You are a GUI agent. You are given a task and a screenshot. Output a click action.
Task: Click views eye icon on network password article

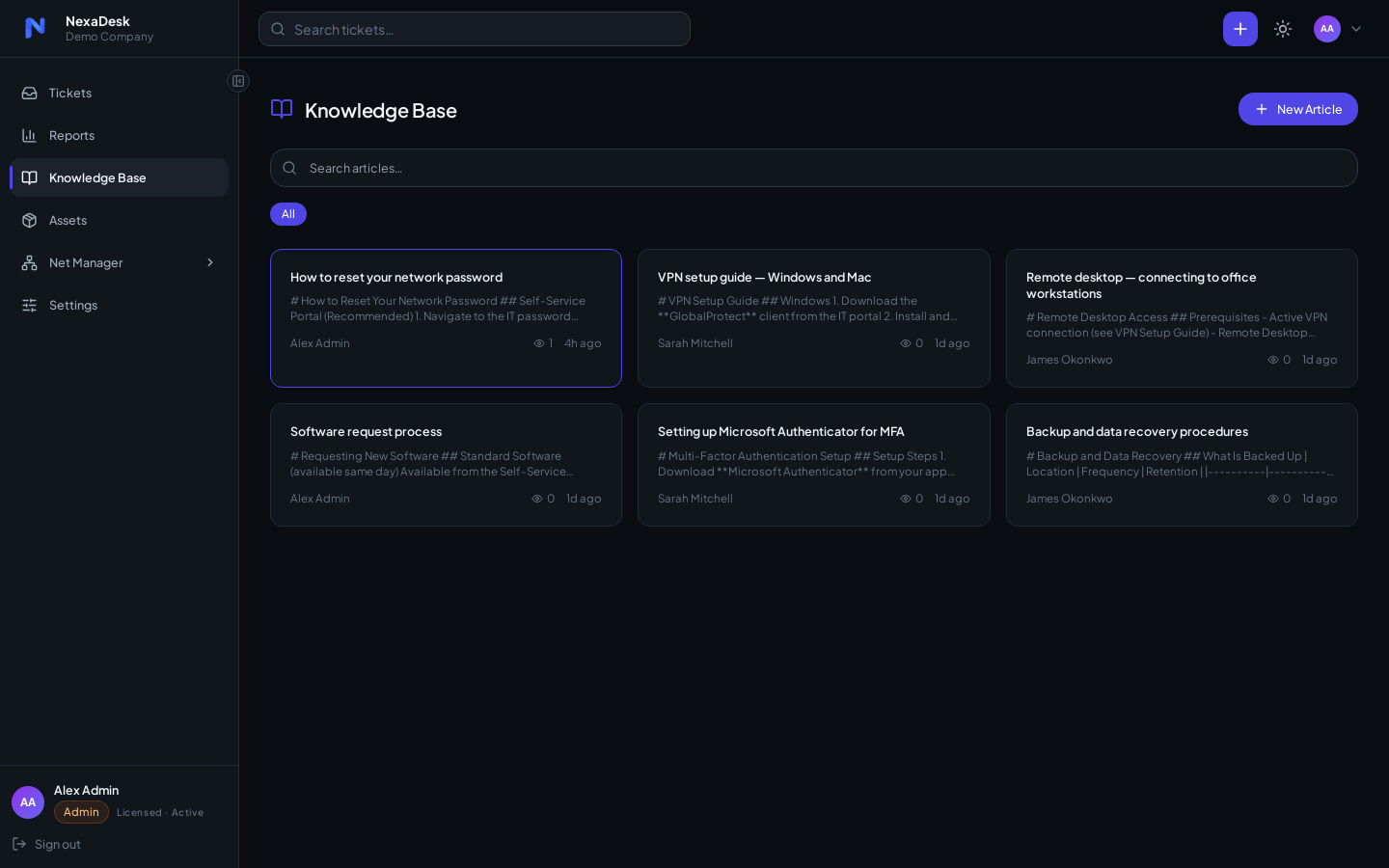[x=539, y=343]
